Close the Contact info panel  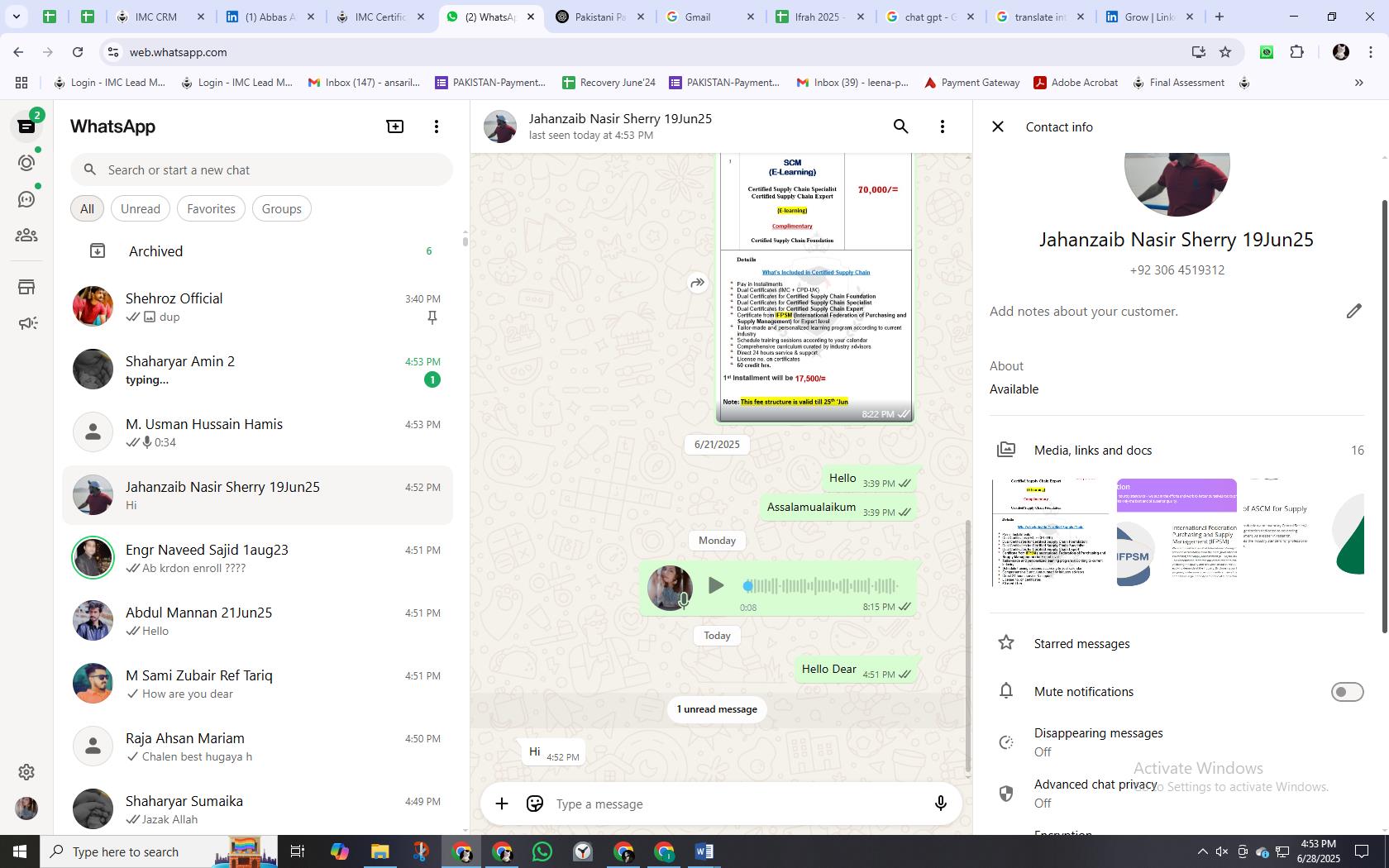pyautogui.click(x=998, y=126)
